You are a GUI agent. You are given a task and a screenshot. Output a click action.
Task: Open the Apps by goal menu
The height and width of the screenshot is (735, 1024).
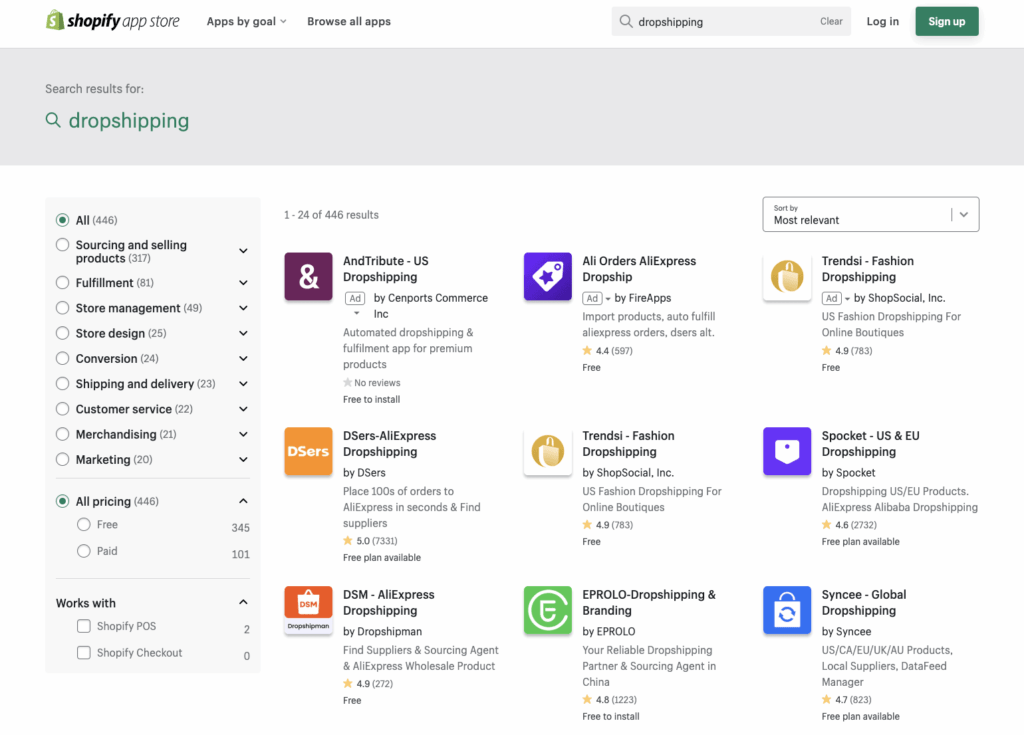pos(246,21)
